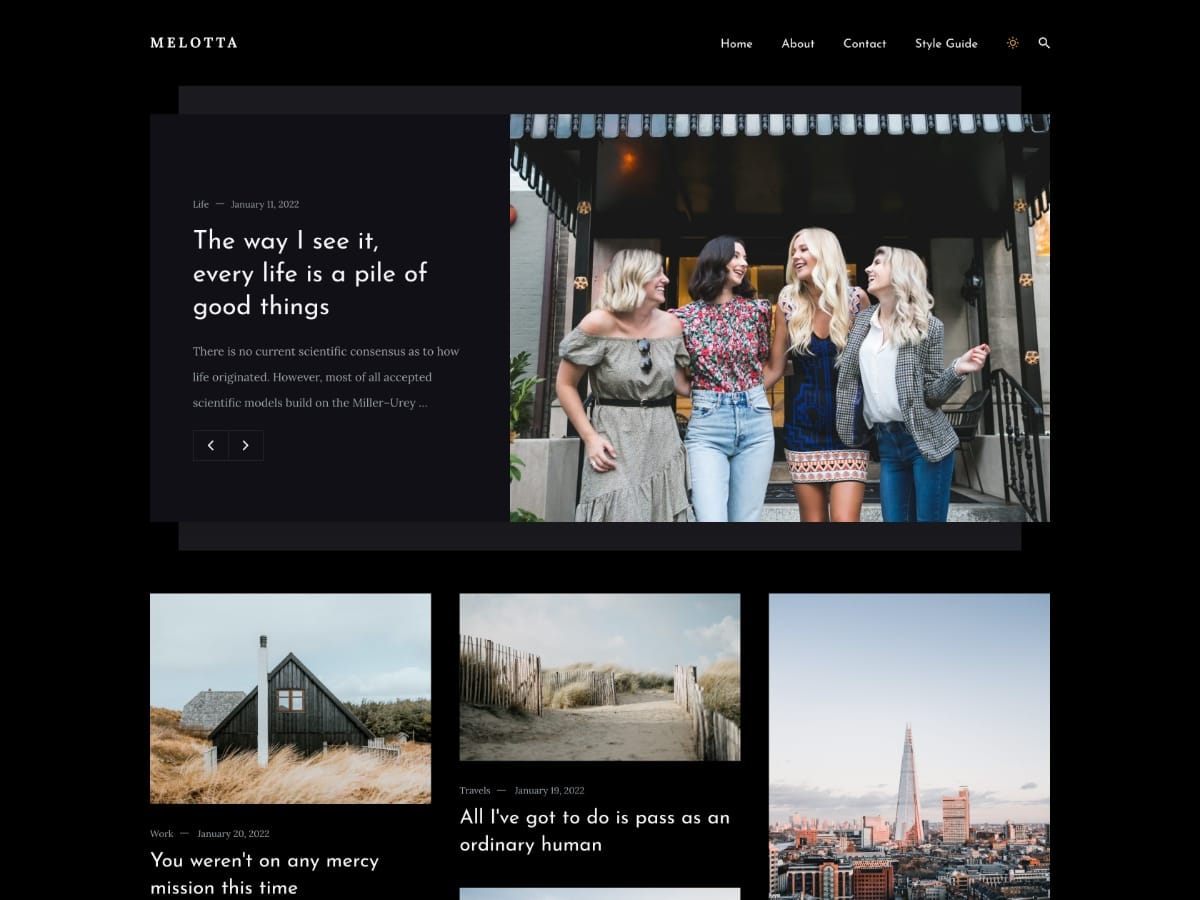Select the Travels category tag

[x=474, y=791]
